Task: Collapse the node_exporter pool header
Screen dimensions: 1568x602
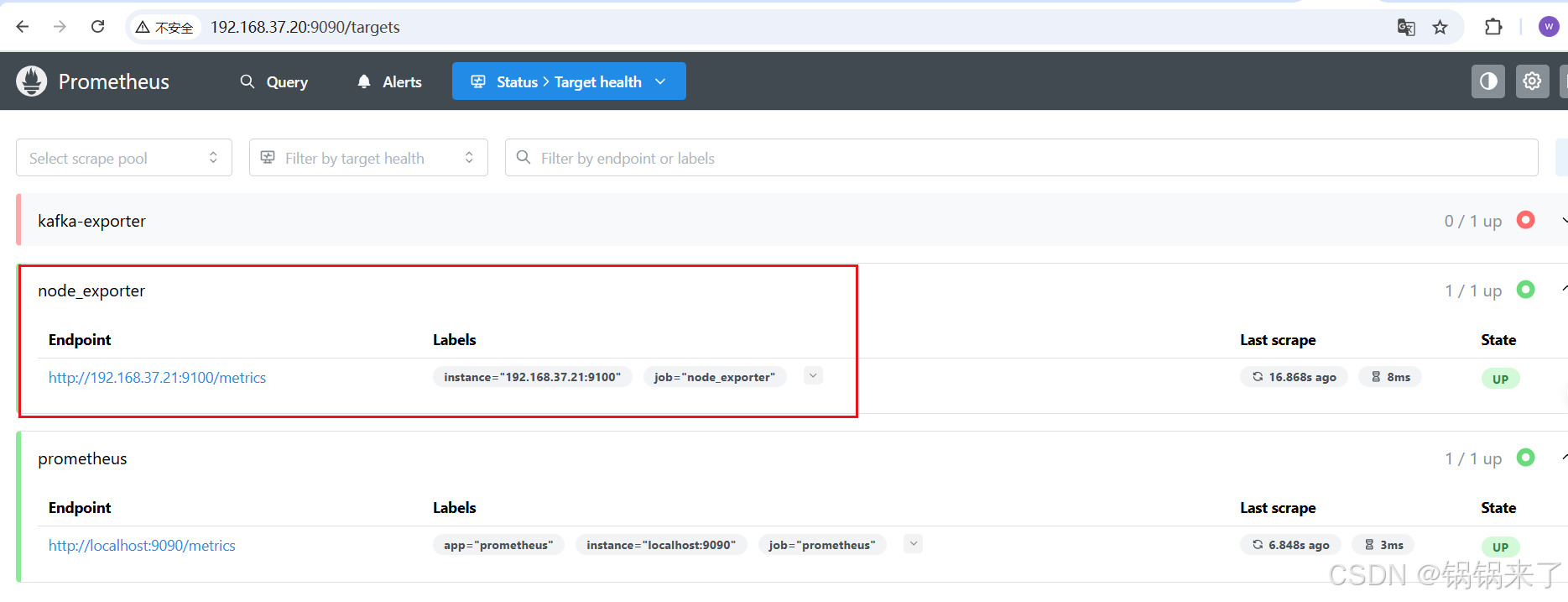Action: [792, 291]
